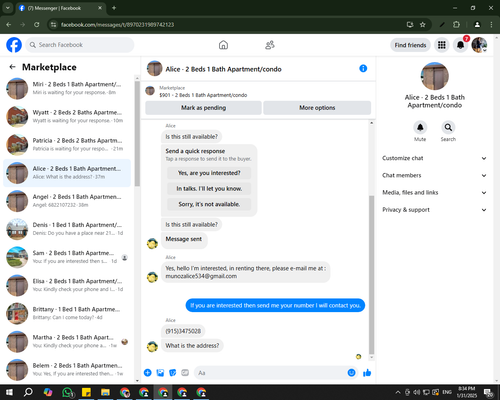This screenshot has height=400, width=500.
Task: Select the 'What is the address?' message
Action: coord(192,346)
